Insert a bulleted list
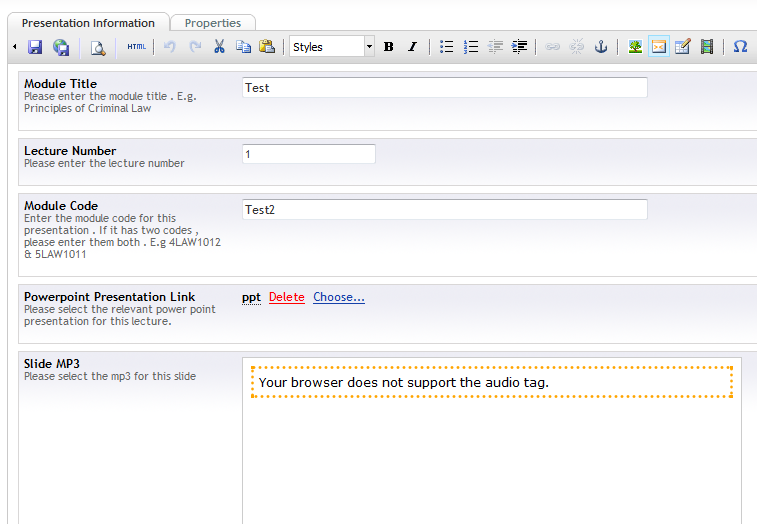 [x=447, y=47]
